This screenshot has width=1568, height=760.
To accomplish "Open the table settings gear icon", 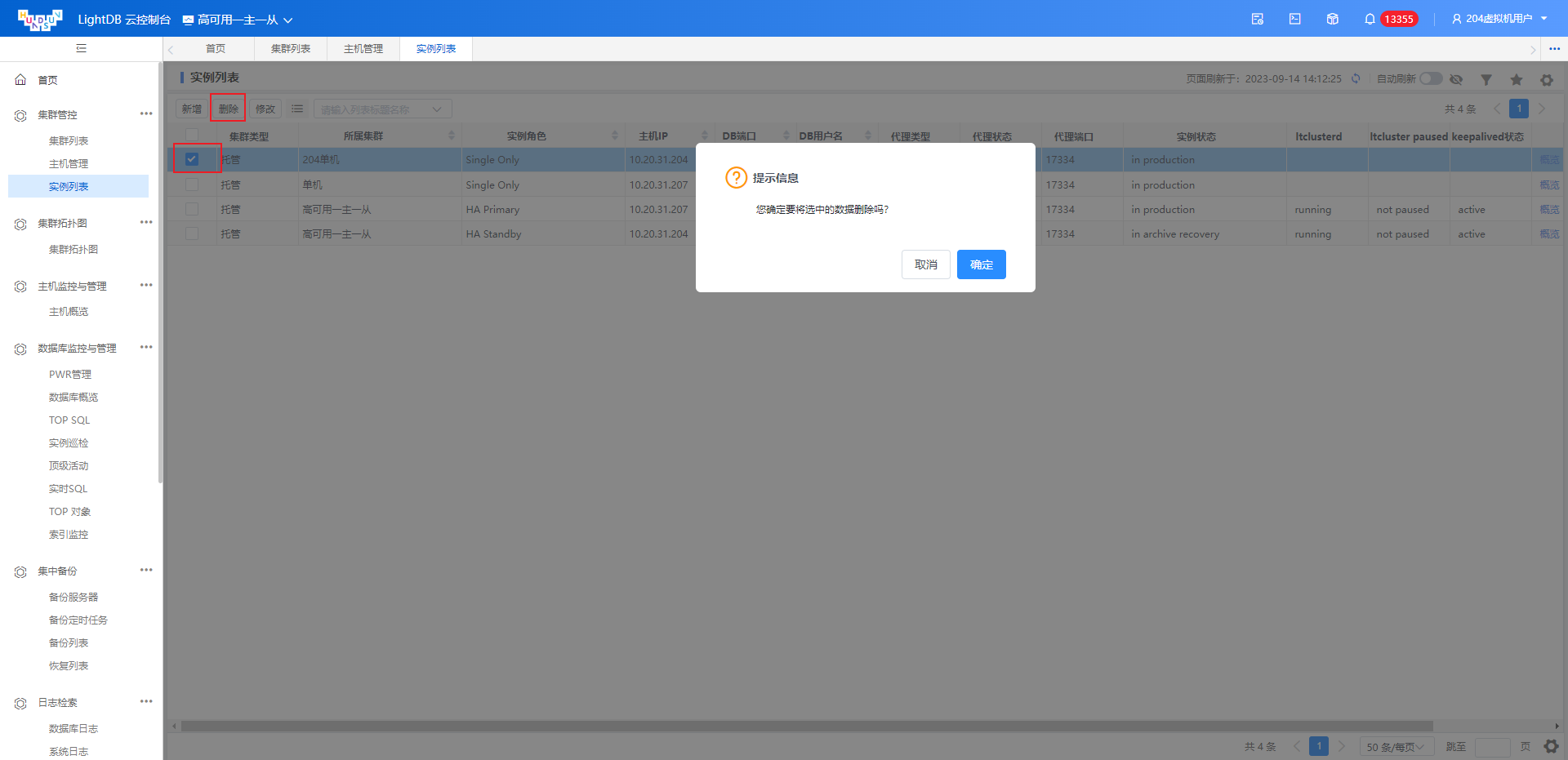I will (x=1547, y=80).
